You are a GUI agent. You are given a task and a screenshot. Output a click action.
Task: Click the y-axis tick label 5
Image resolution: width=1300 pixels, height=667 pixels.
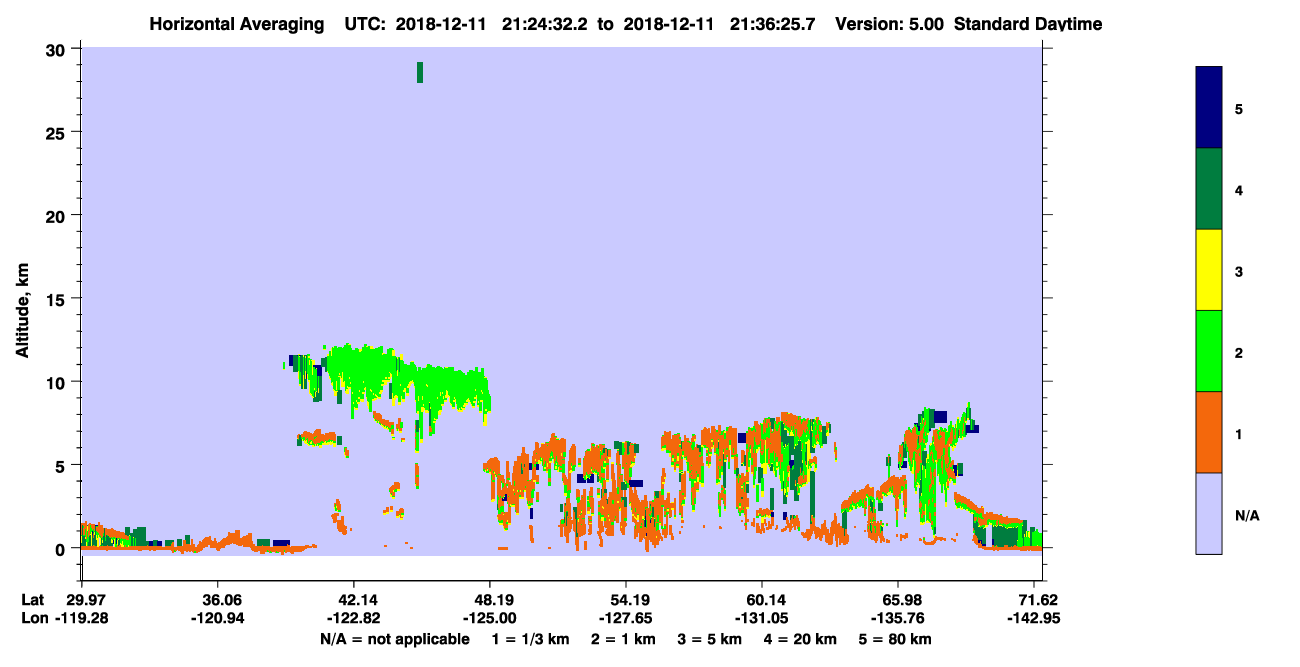click(x=62, y=465)
